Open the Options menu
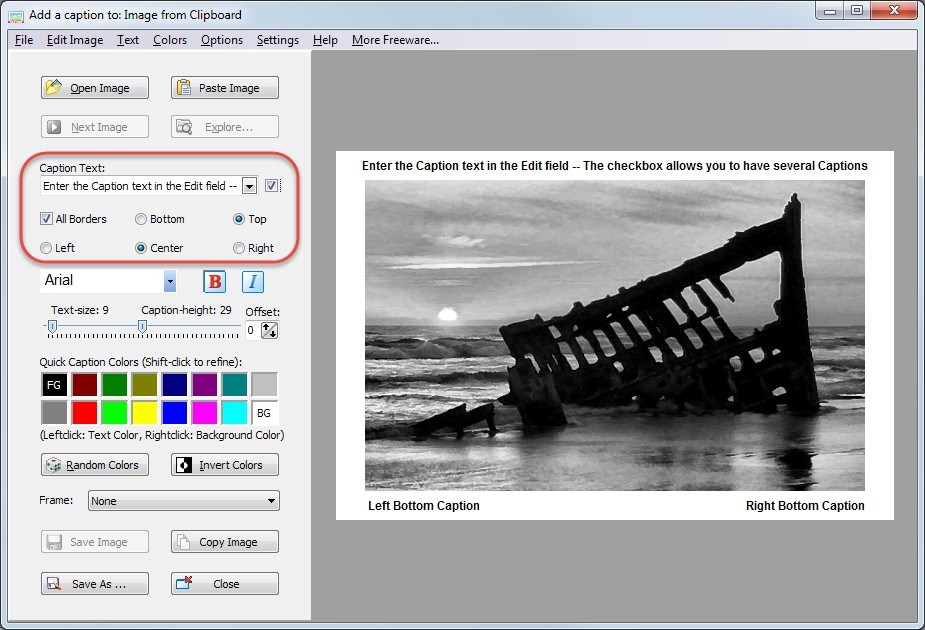This screenshot has width=925, height=630. pyautogui.click(x=221, y=40)
